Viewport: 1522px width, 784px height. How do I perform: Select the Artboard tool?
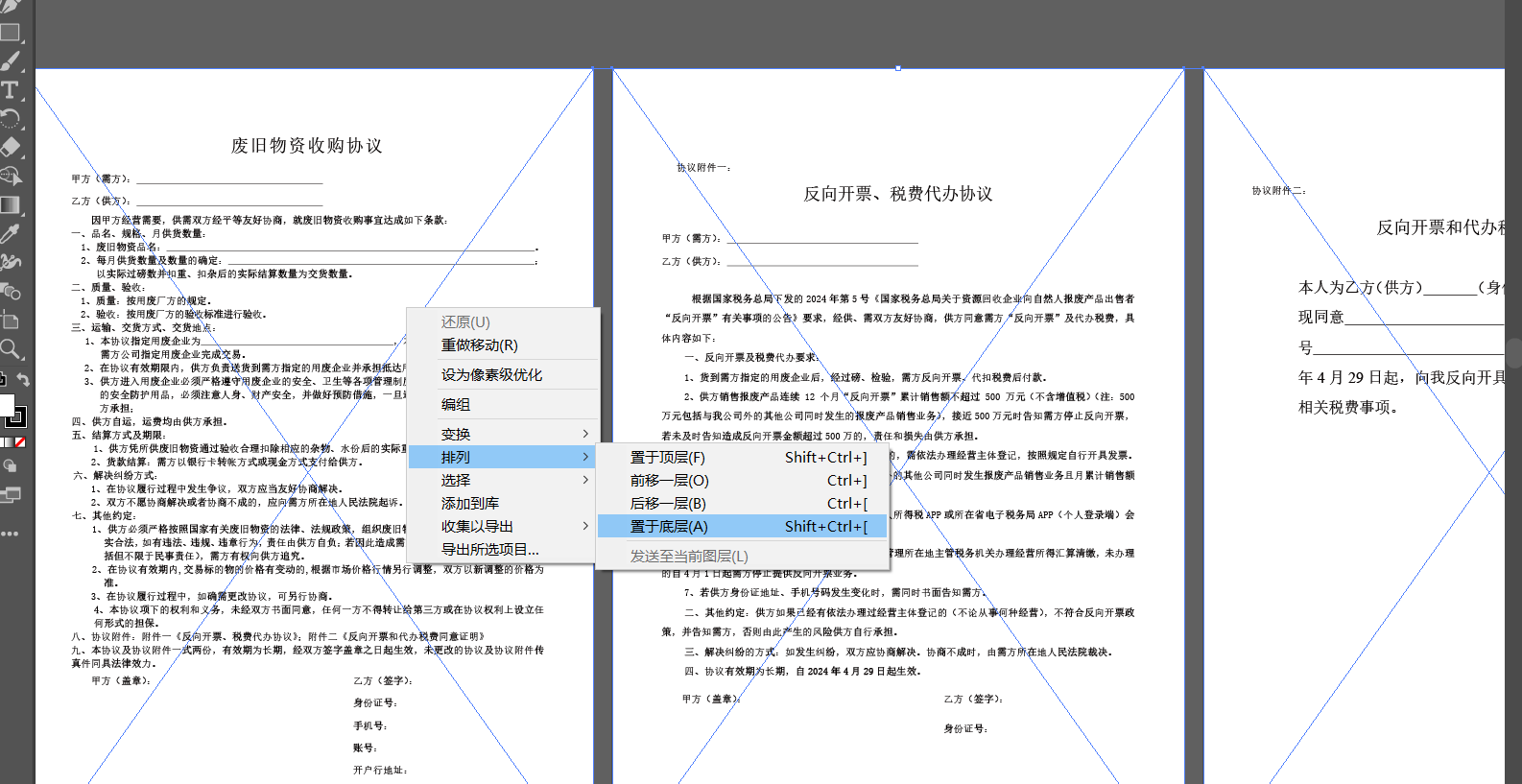(10, 320)
